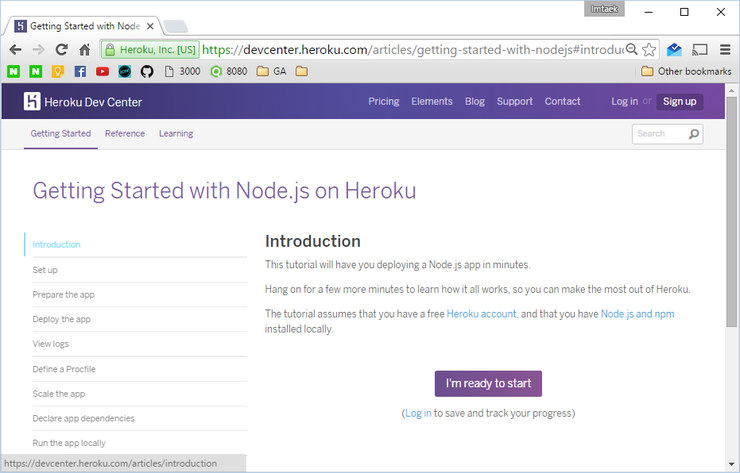Screen dimensions: 740x473
Task: Click the I'm ready to start button
Action: click(x=488, y=383)
